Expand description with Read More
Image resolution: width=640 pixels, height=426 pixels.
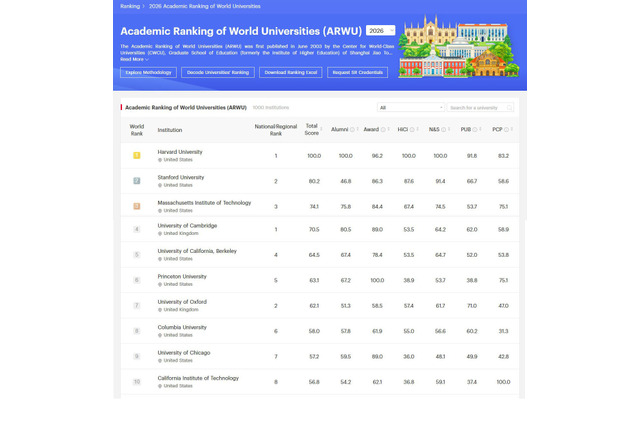[134, 60]
